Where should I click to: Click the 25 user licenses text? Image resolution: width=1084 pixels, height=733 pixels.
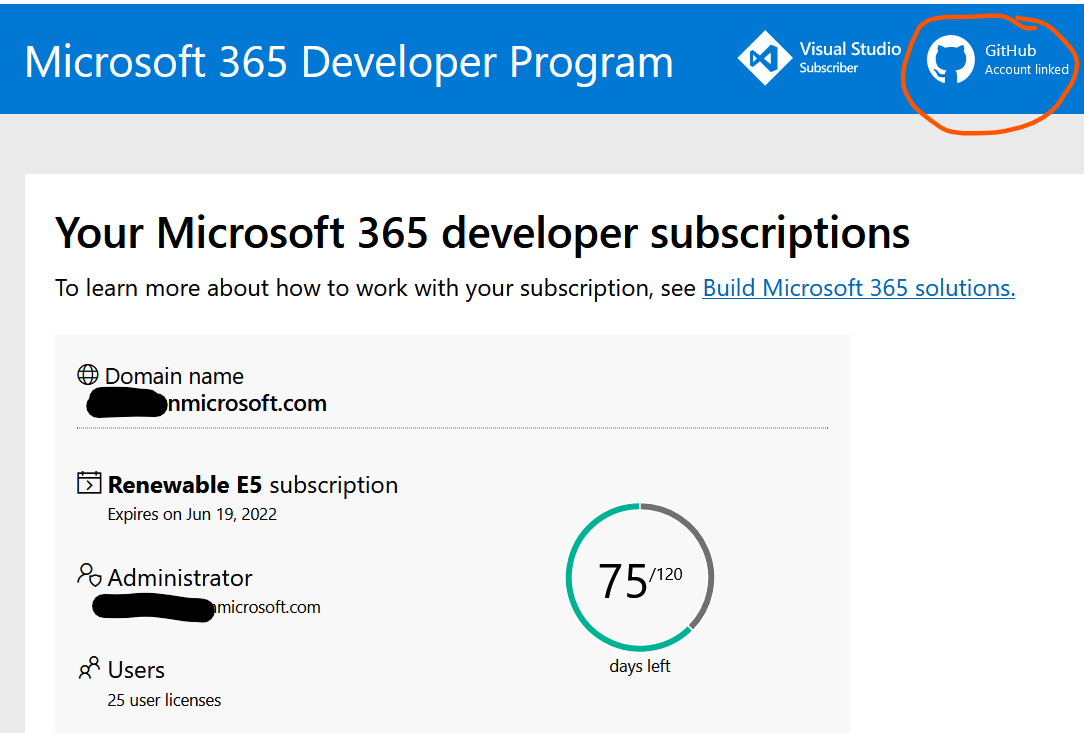[164, 700]
